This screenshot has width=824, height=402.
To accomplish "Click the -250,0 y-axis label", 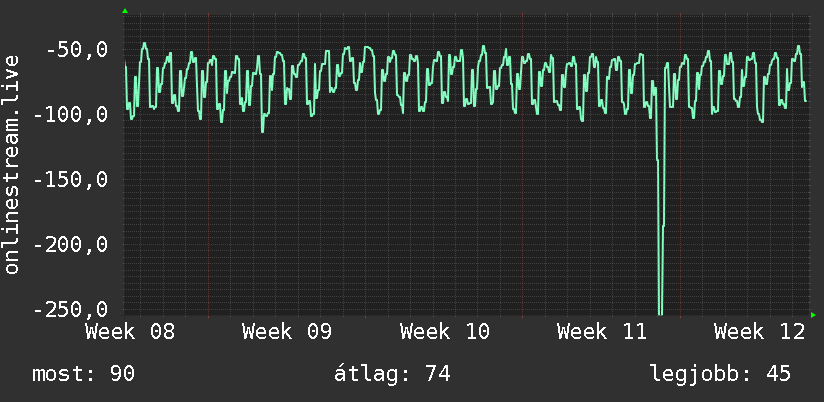I will click(70, 310).
